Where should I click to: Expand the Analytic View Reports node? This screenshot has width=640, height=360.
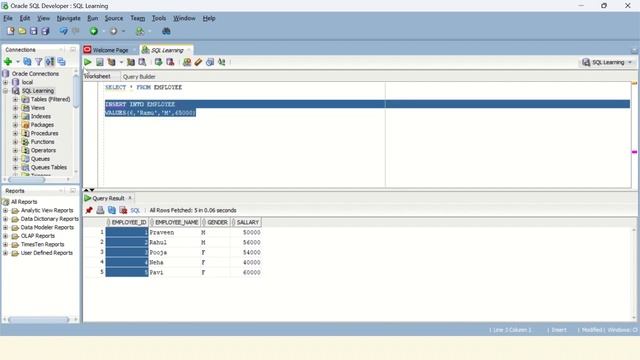tap(6, 210)
